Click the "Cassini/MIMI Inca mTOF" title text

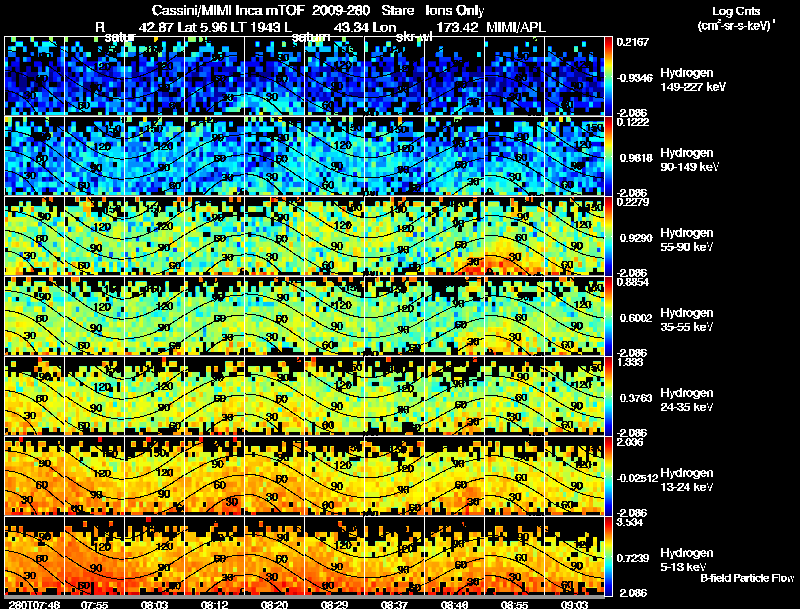pos(228,10)
